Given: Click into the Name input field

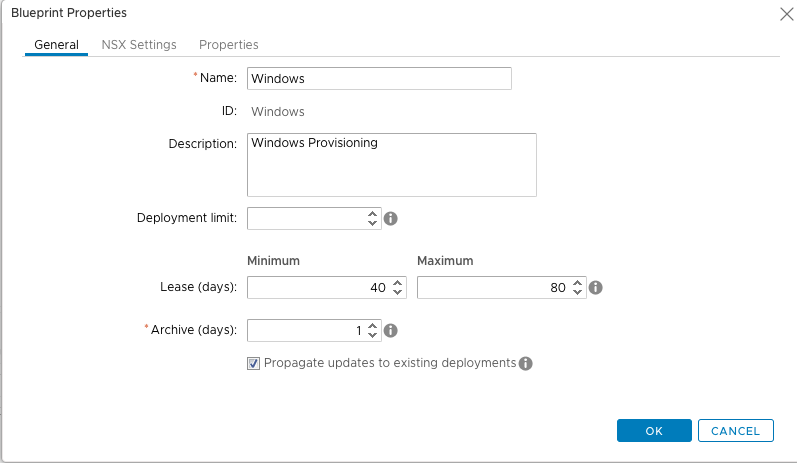Looking at the screenshot, I should tap(379, 79).
